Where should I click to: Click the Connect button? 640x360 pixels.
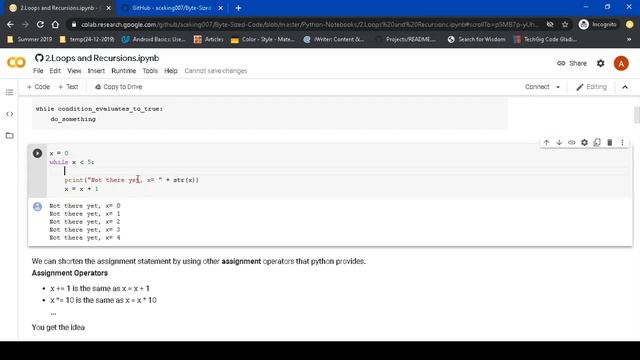(537, 87)
